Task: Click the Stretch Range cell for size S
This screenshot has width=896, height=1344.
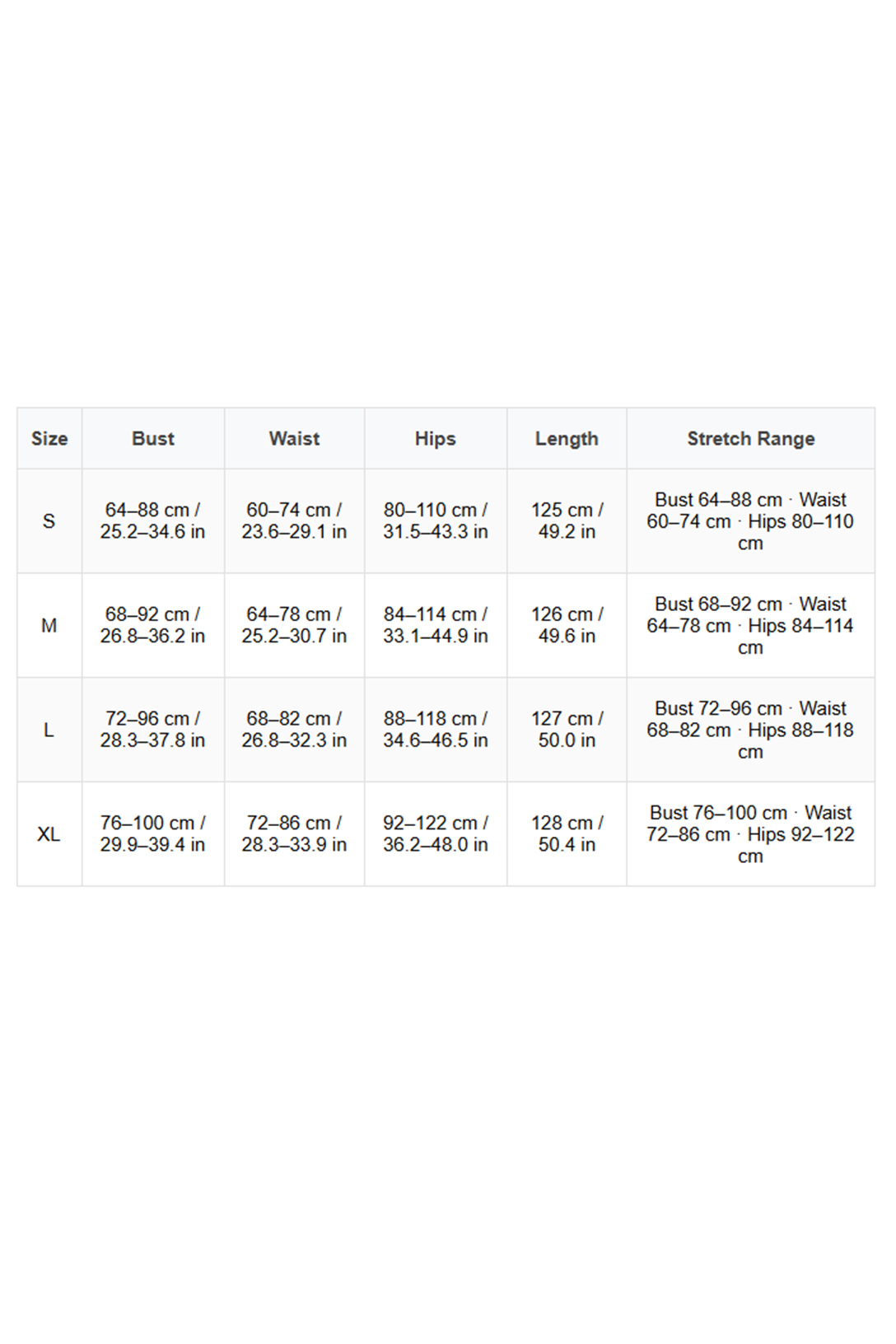Action: click(750, 521)
